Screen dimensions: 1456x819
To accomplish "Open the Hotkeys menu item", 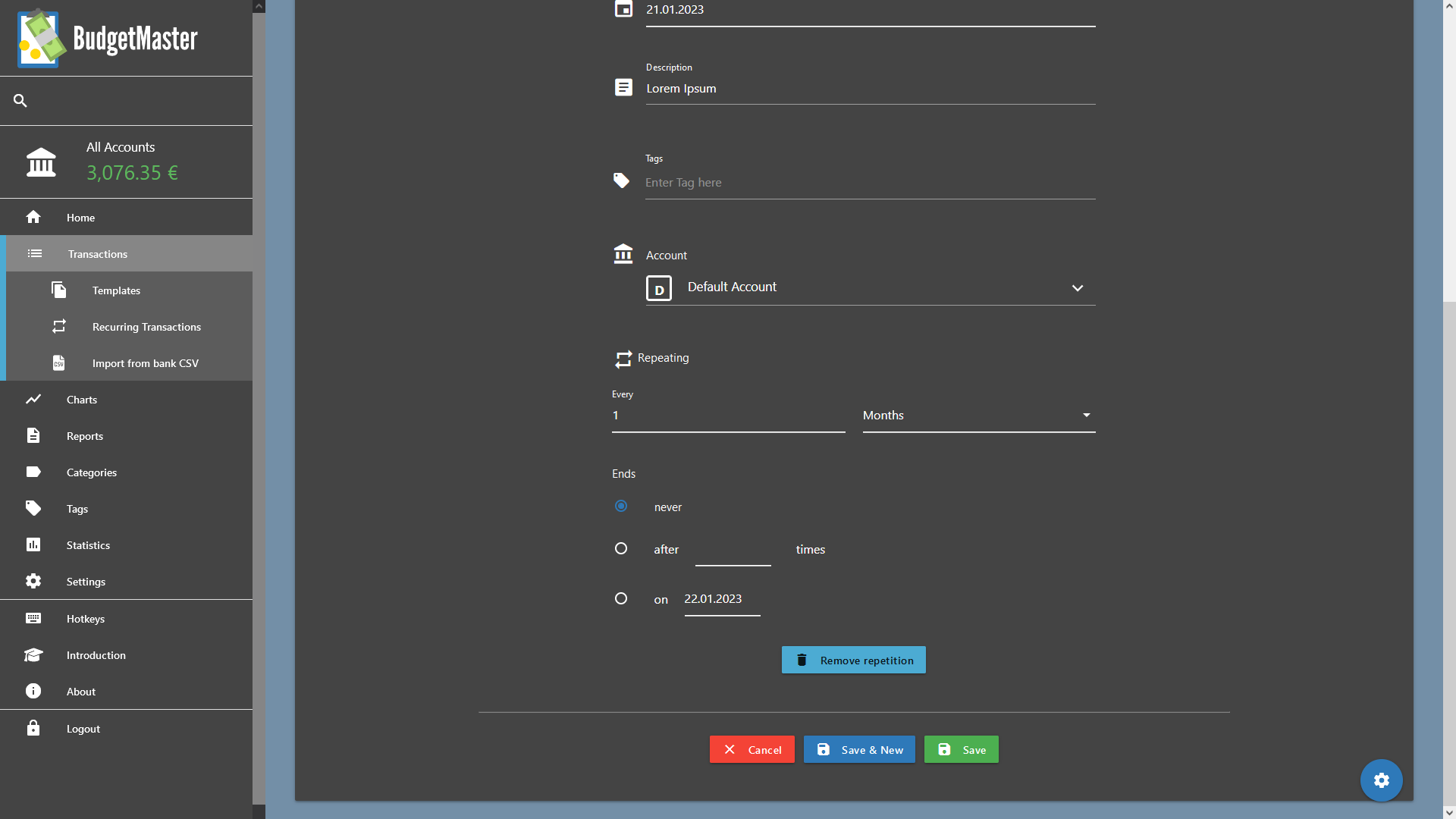I will 126,618.
